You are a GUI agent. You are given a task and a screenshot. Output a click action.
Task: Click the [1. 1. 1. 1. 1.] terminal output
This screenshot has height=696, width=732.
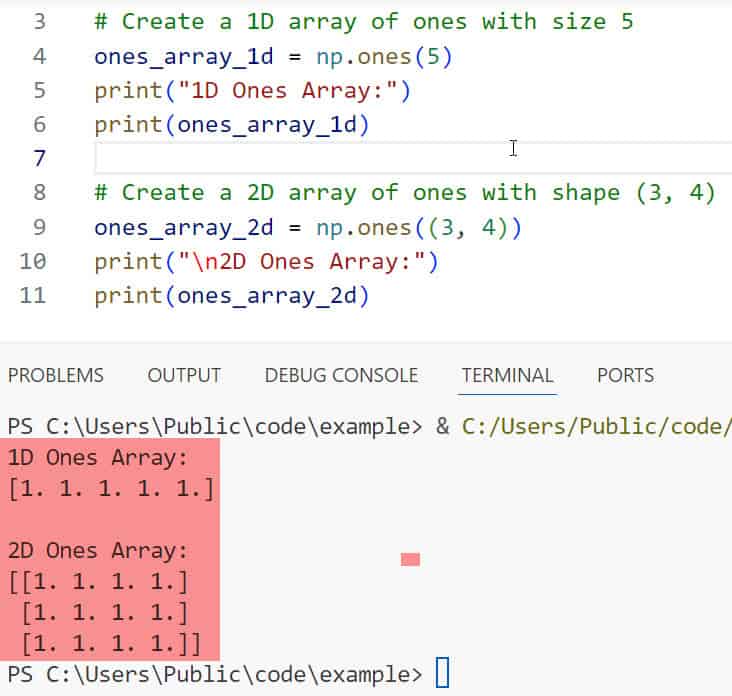(x=110, y=489)
